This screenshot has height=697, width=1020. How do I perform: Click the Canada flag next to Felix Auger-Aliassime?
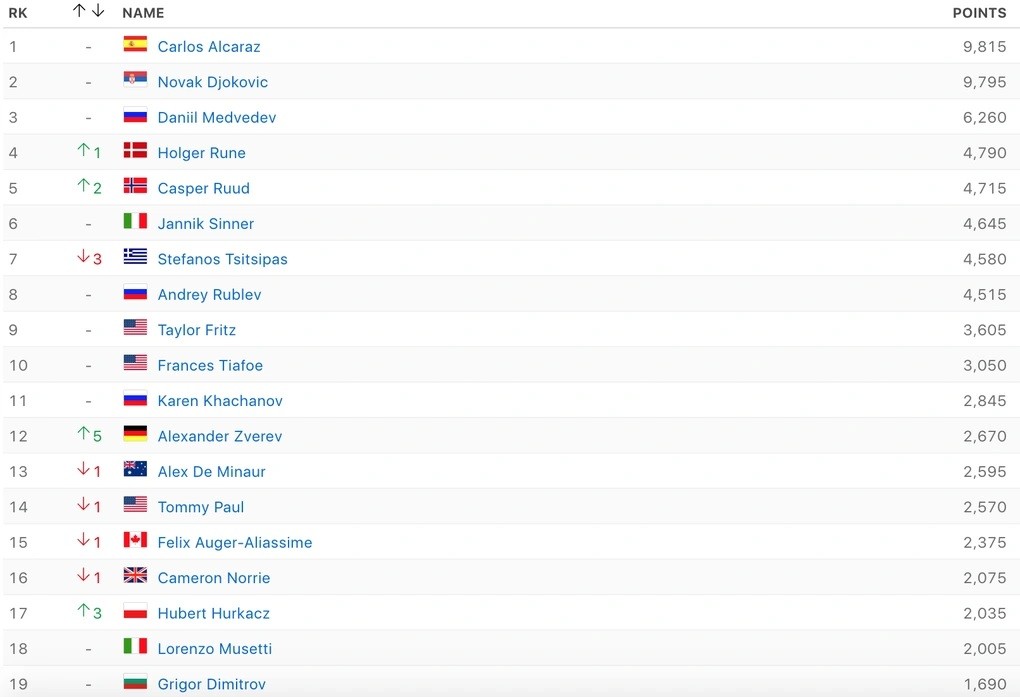click(x=135, y=540)
